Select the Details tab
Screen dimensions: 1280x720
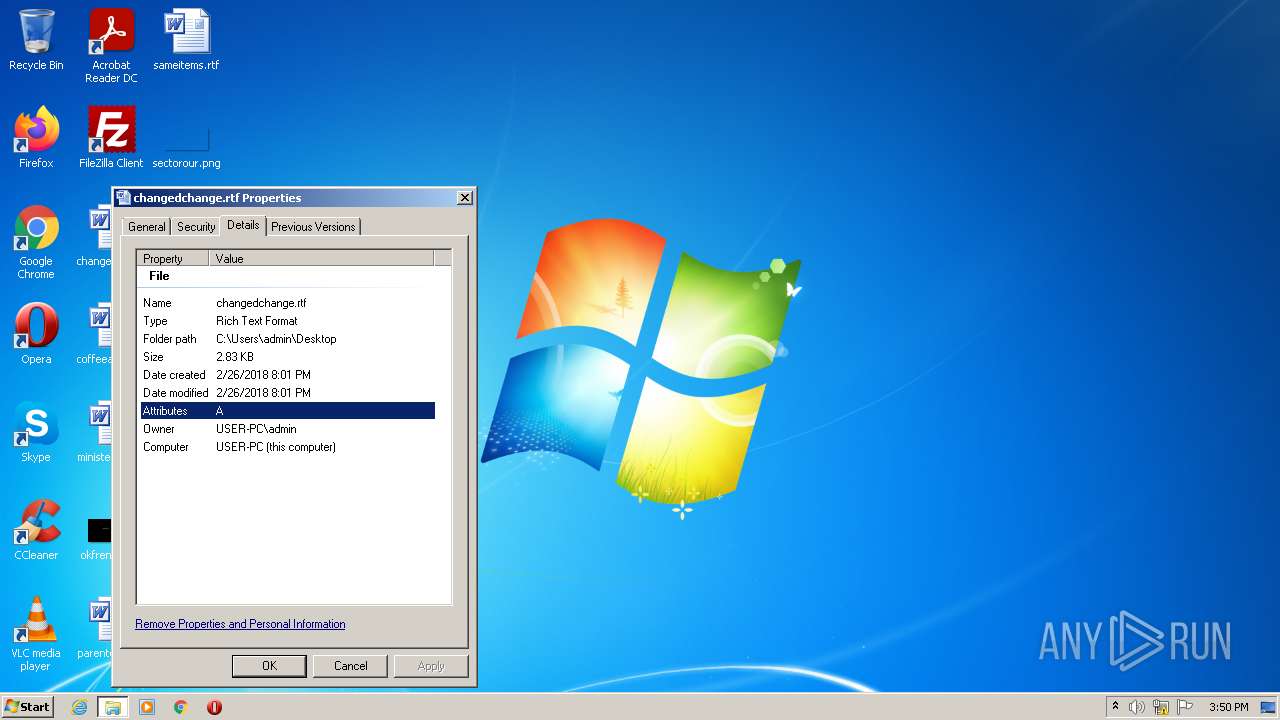point(243,225)
